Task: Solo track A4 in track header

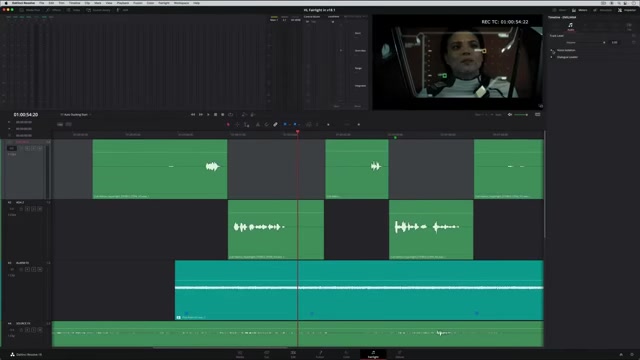Action: (x=33, y=330)
